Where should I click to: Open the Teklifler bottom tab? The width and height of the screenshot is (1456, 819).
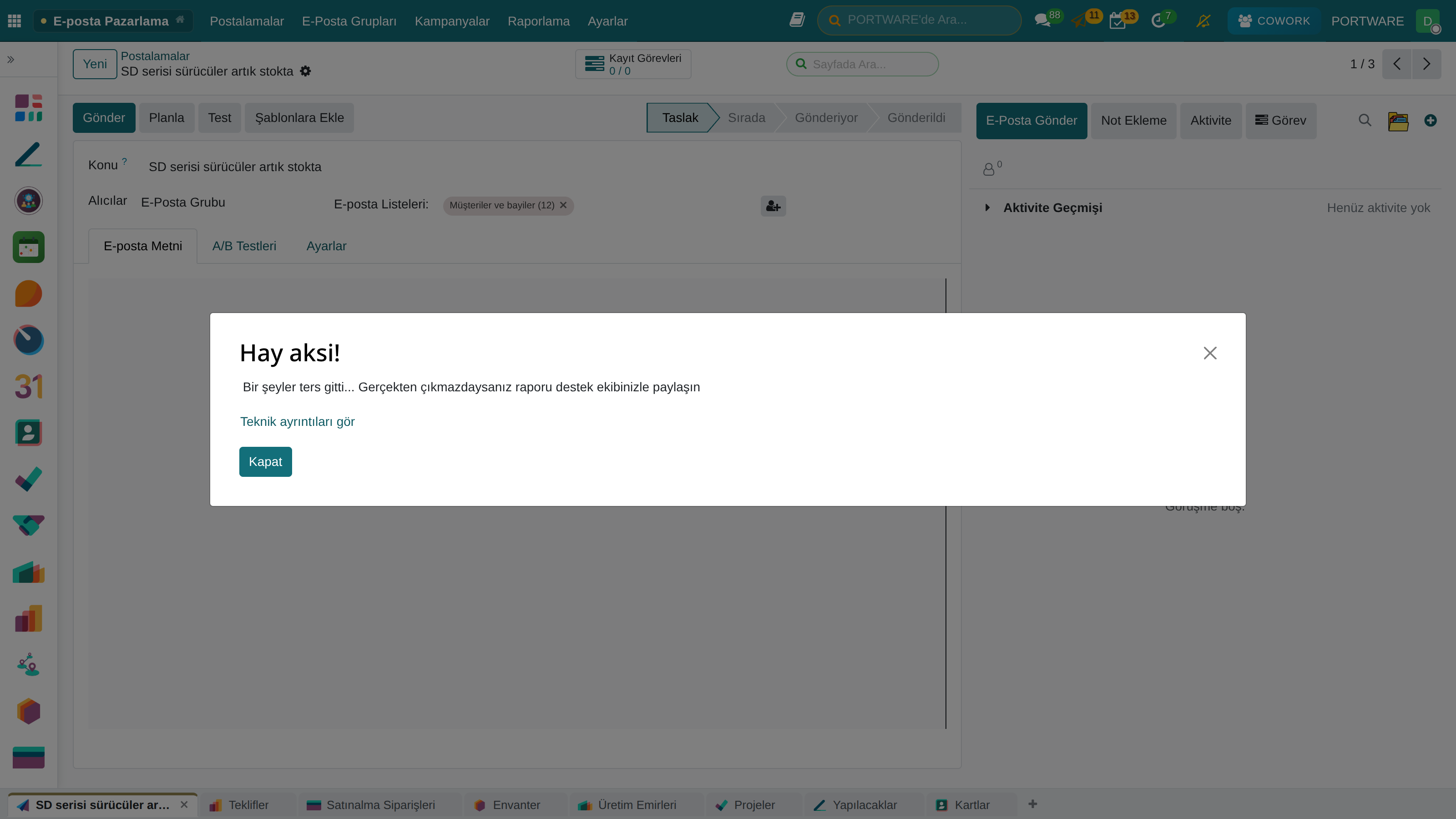coord(248,805)
